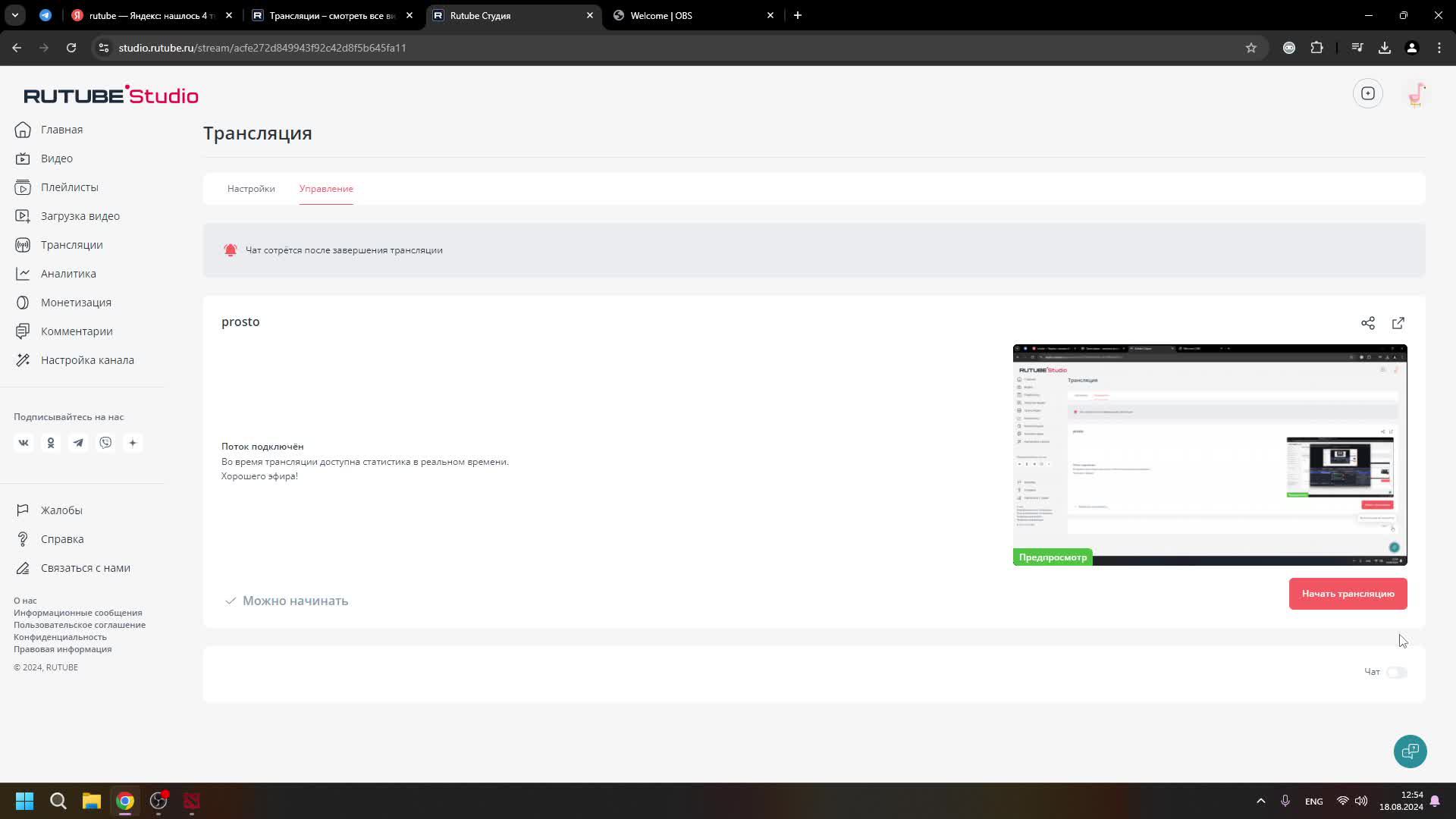Click the Viber social icon

pos(105,443)
